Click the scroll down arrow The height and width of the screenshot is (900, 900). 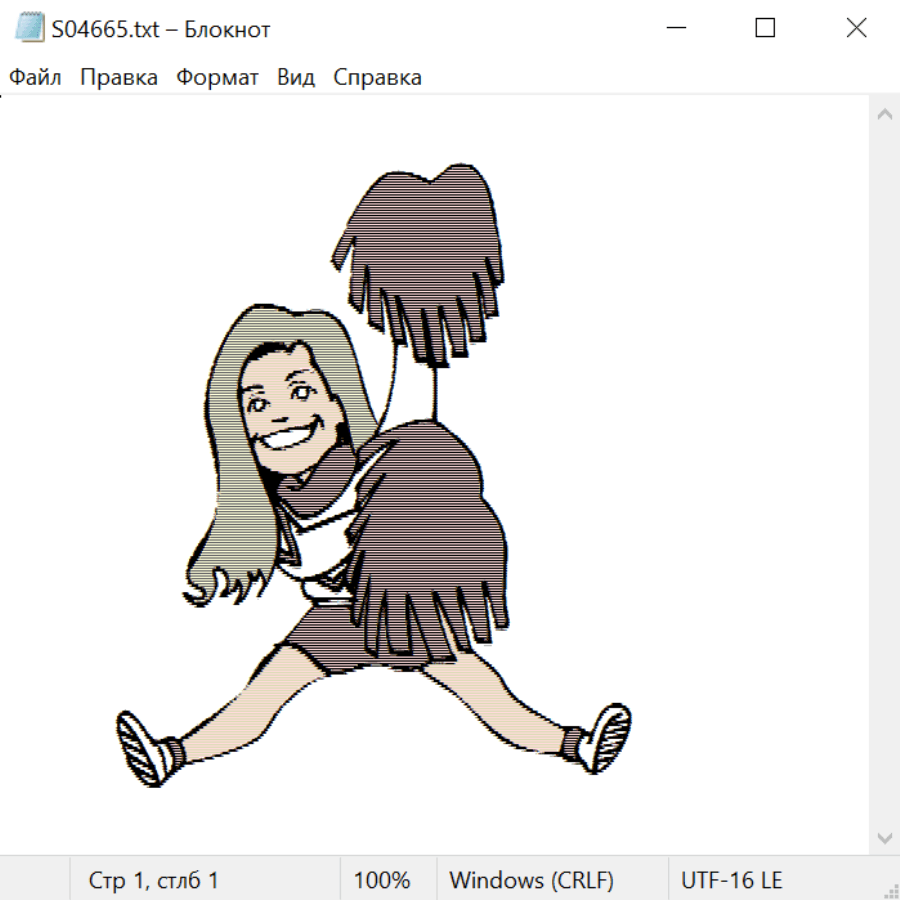pos(884,837)
